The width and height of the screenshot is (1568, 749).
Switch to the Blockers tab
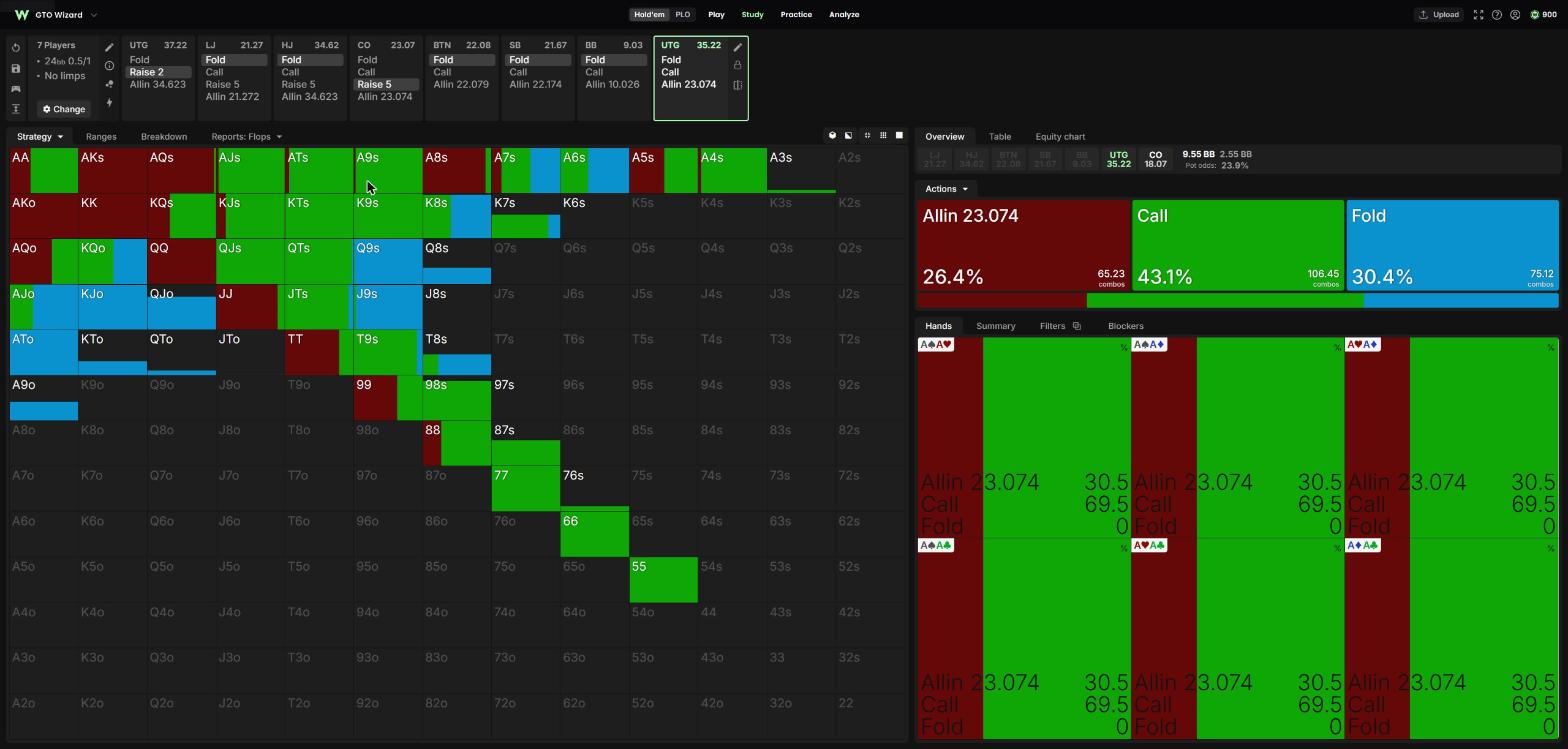coord(1126,326)
